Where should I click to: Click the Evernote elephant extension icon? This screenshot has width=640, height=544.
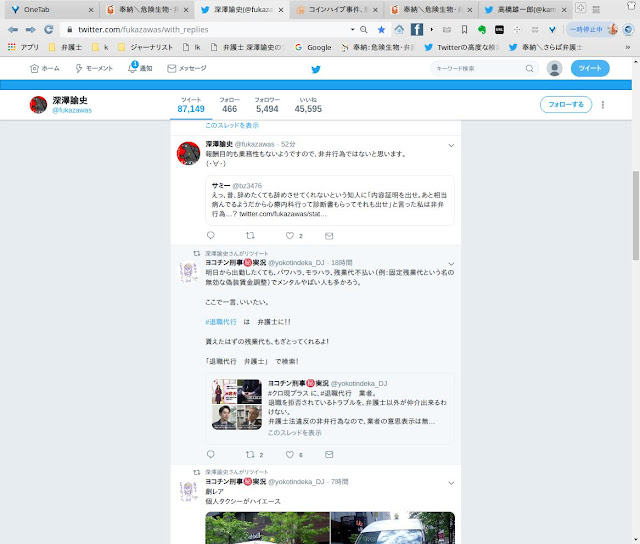coord(482,29)
